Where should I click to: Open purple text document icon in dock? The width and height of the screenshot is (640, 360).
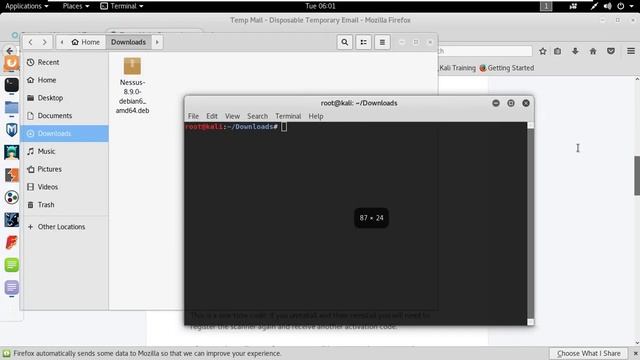point(11,287)
